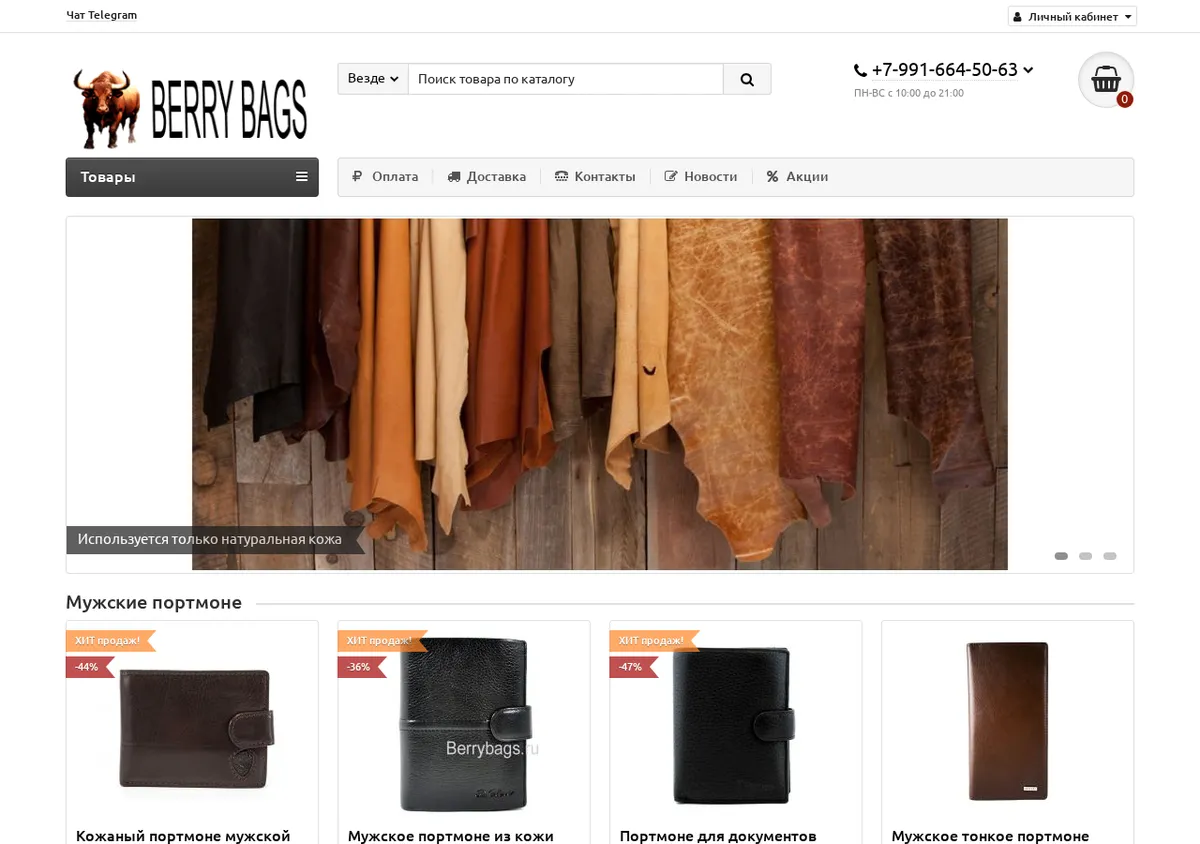Open the Кожаный портмоне мужской product link

pos(183,835)
